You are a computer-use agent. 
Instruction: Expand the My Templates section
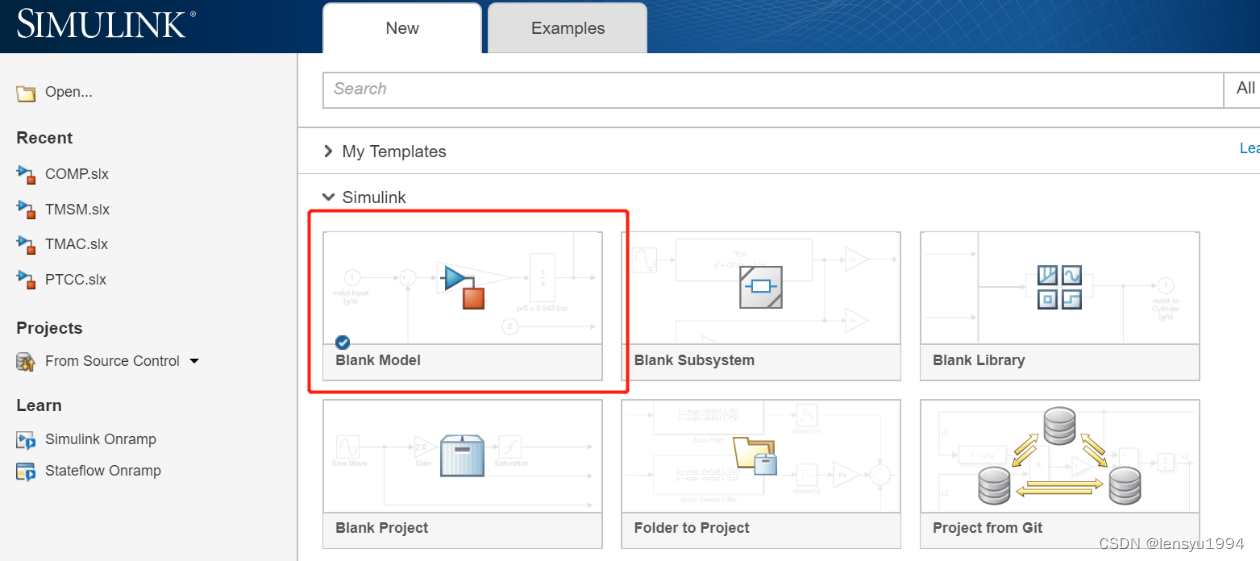coord(328,151)
